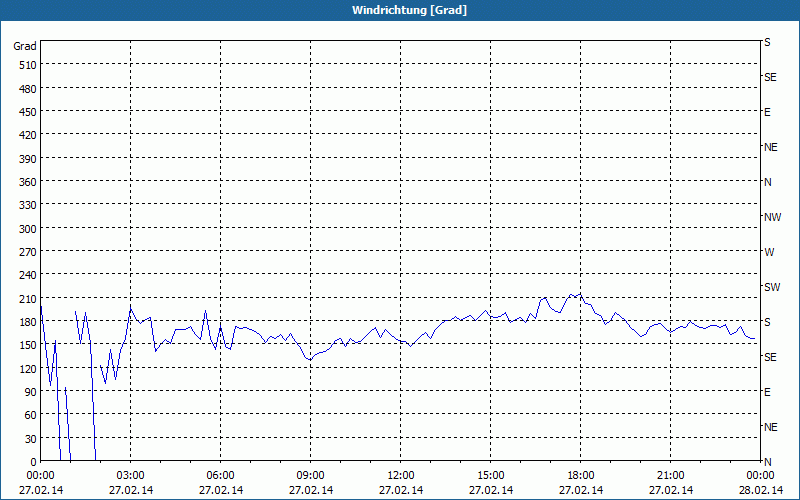Choose the 15:00 time axis label

pyautogui.click(x=490, y=475)
